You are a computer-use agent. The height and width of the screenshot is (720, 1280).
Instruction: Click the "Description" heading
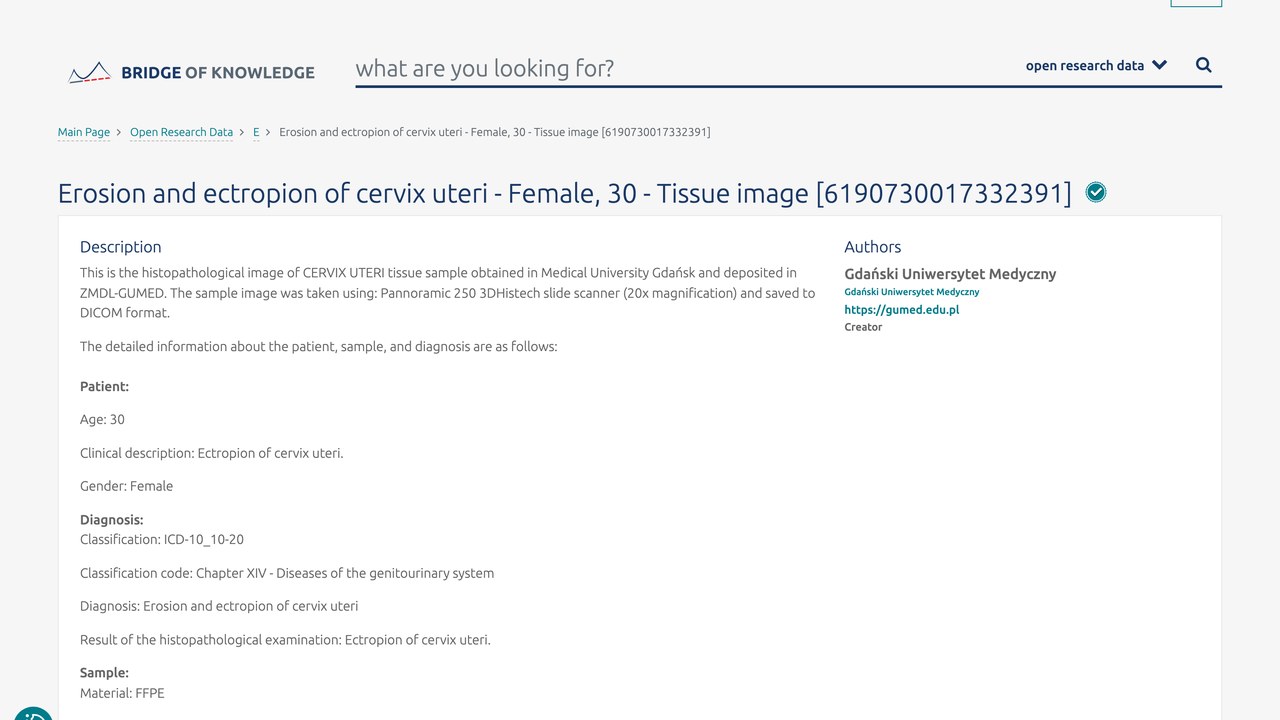(x=121, y=247)
